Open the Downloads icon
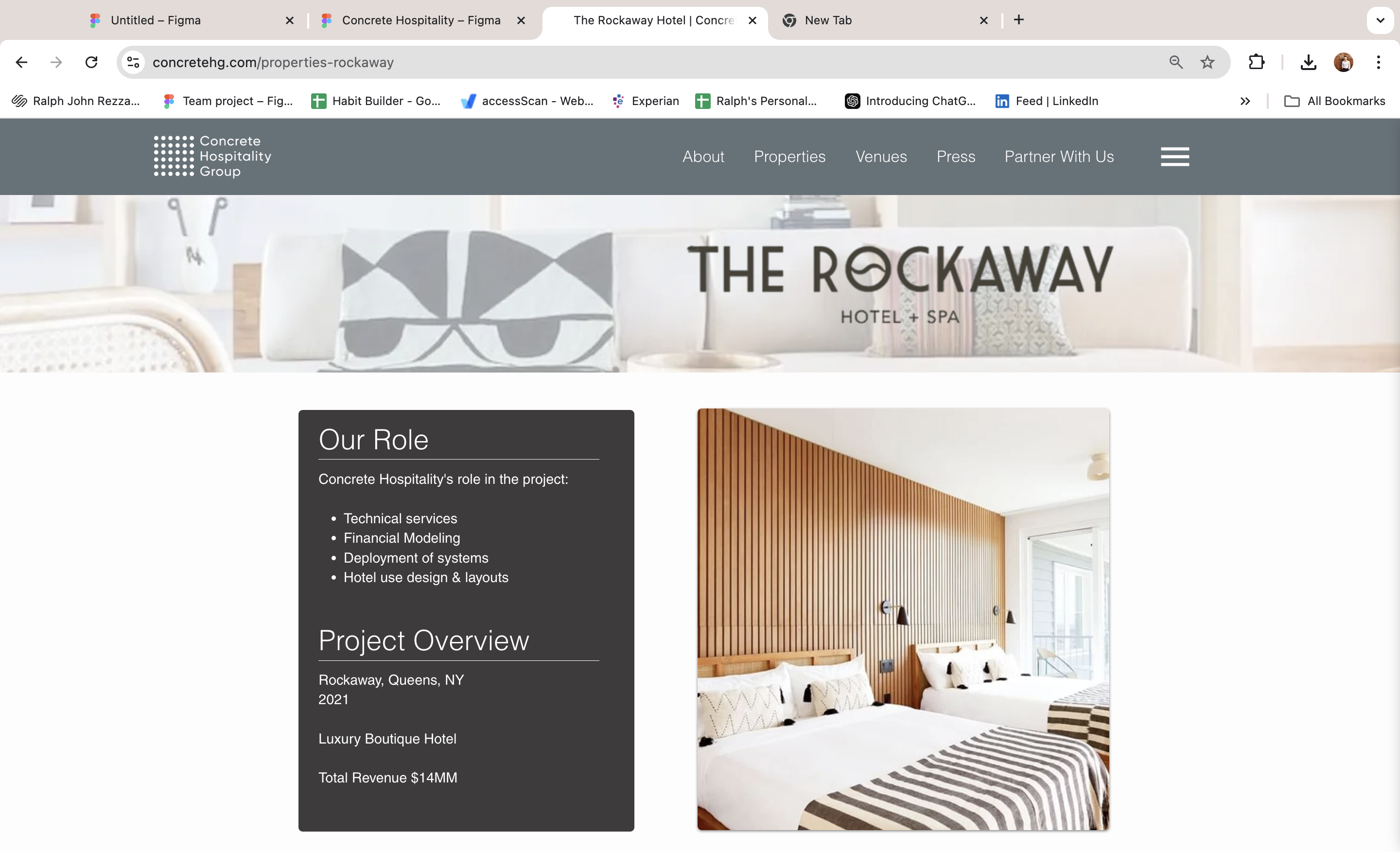This screenshot has width=1400, height=852. click(x=1308, y=62)
